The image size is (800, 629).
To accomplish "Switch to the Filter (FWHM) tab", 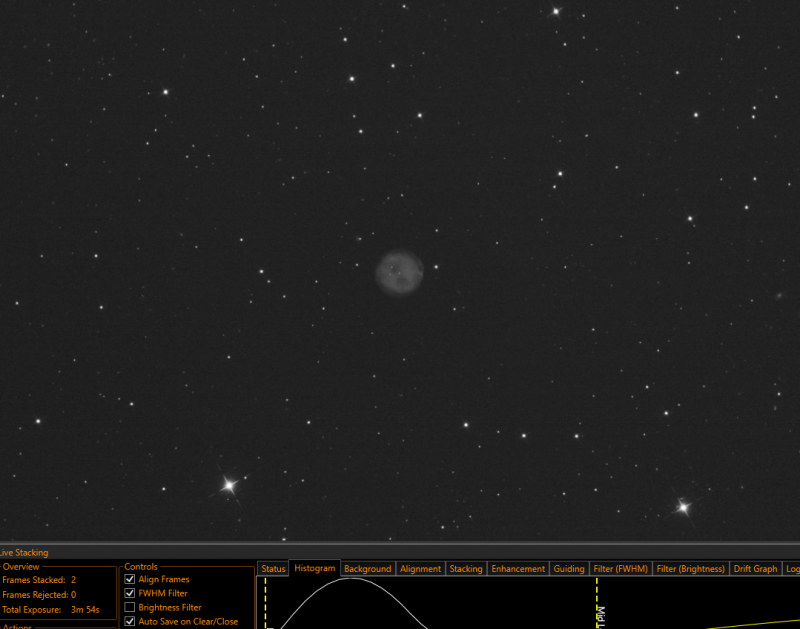I will 620,568.
